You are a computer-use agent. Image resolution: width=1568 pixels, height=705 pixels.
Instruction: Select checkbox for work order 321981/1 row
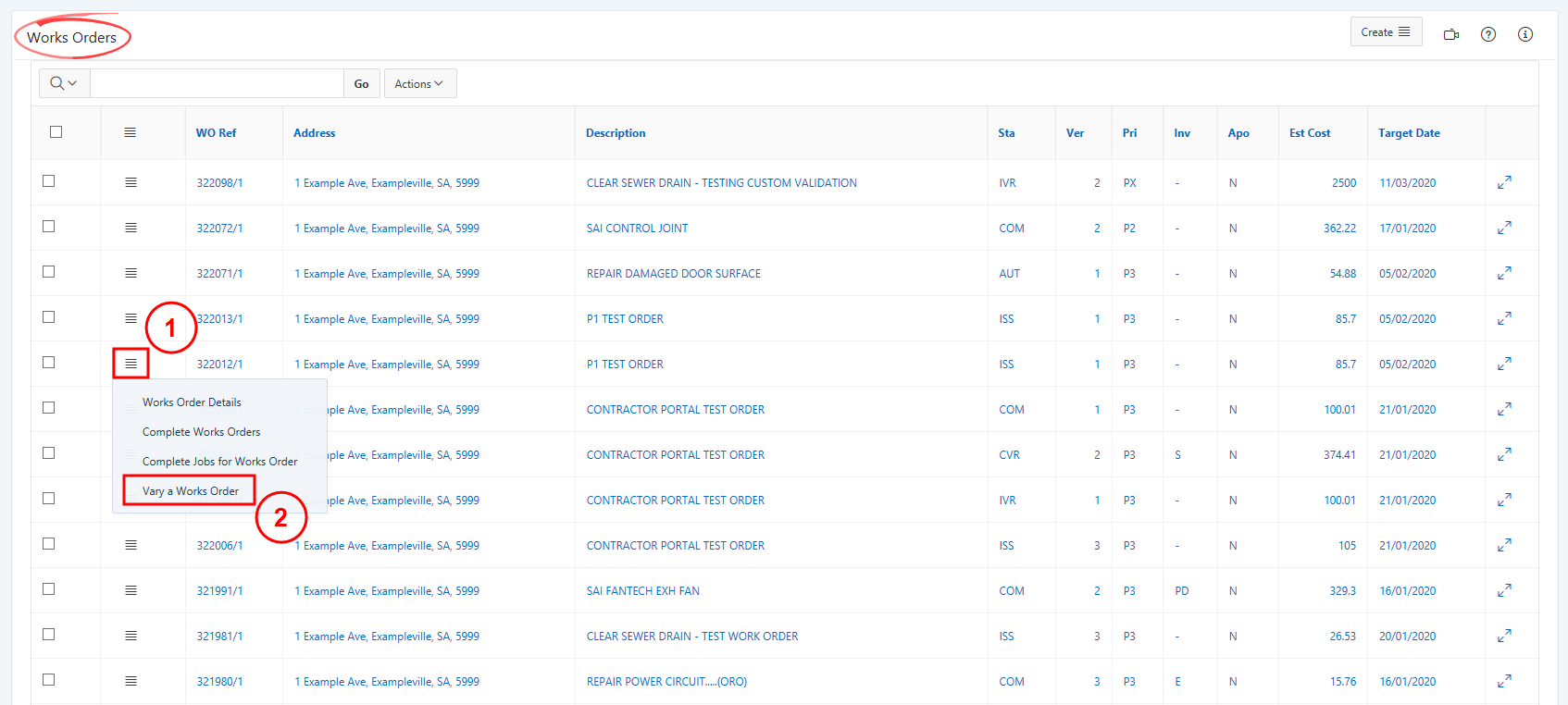click(49, 635)
